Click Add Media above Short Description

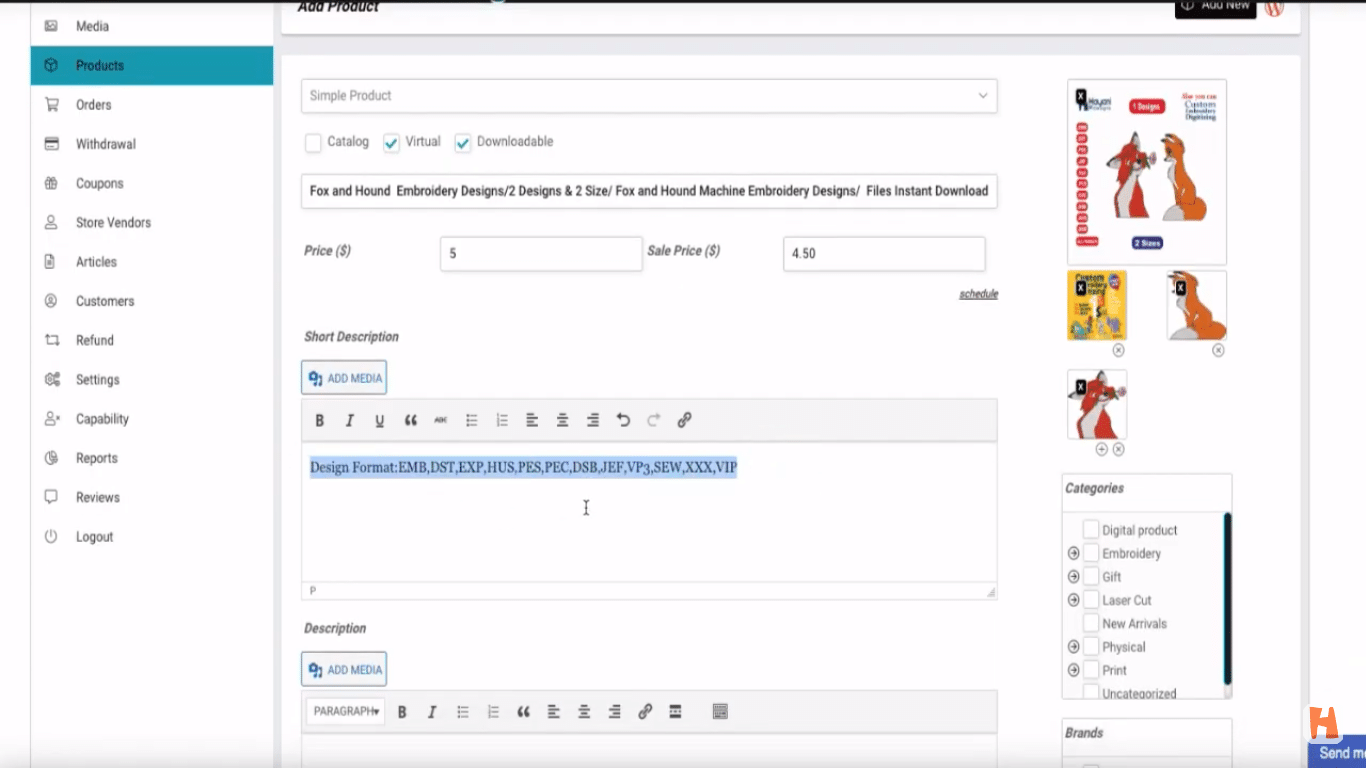pyautogui.click(x=344, y=378)
